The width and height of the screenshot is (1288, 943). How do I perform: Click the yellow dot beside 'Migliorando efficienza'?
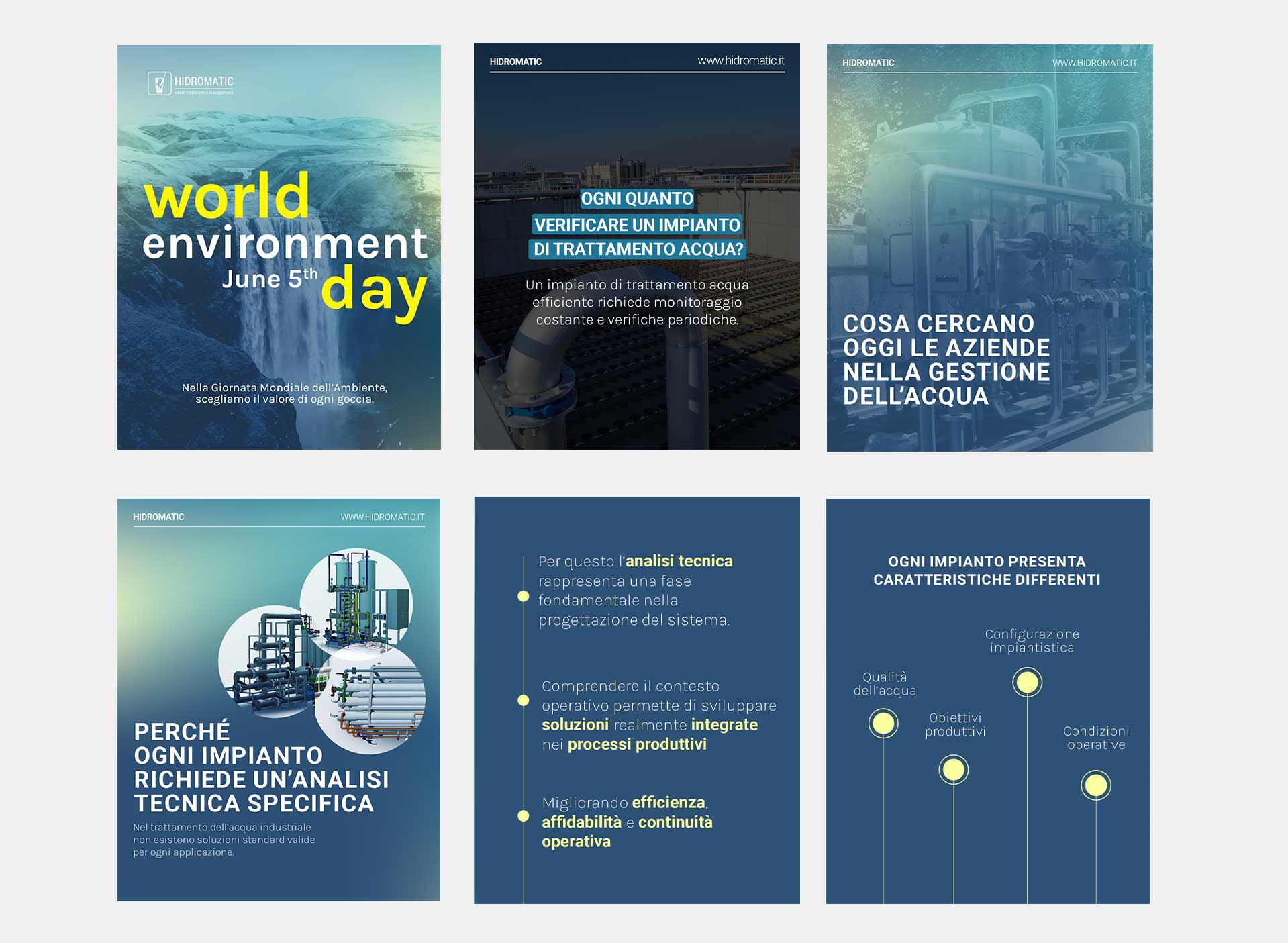[524, 815]
